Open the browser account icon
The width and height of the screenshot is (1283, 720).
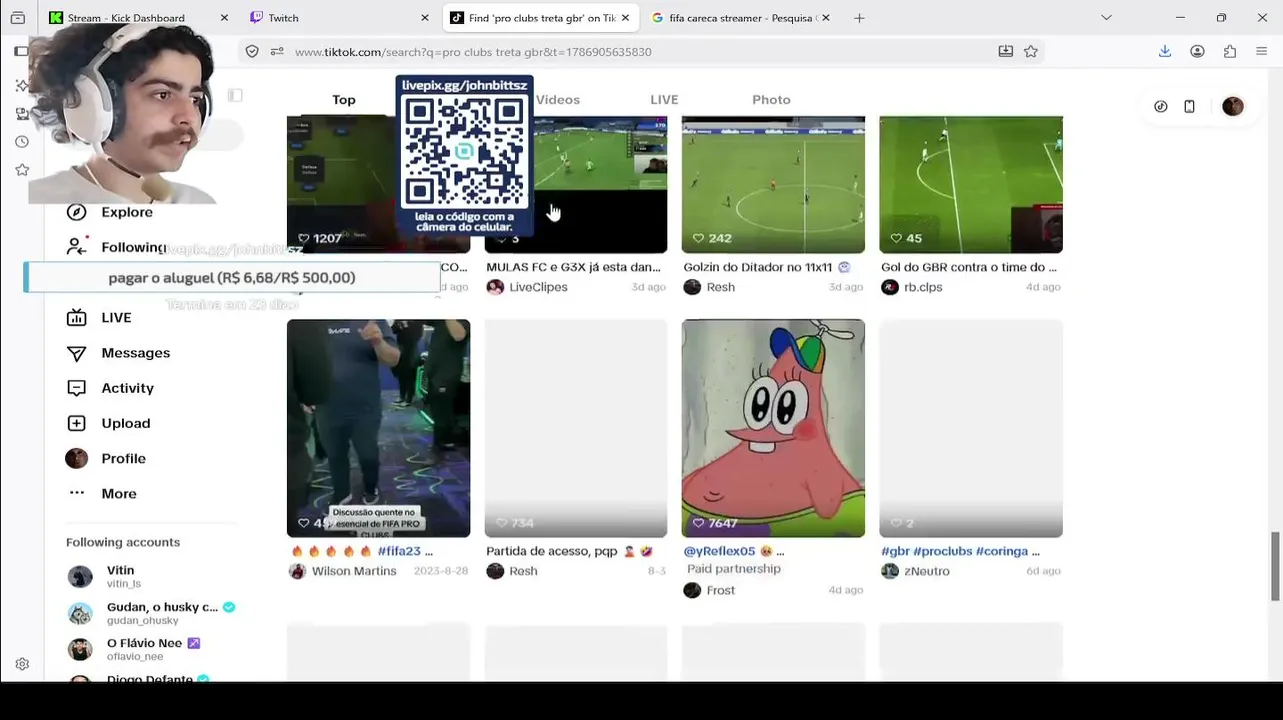1197,52
